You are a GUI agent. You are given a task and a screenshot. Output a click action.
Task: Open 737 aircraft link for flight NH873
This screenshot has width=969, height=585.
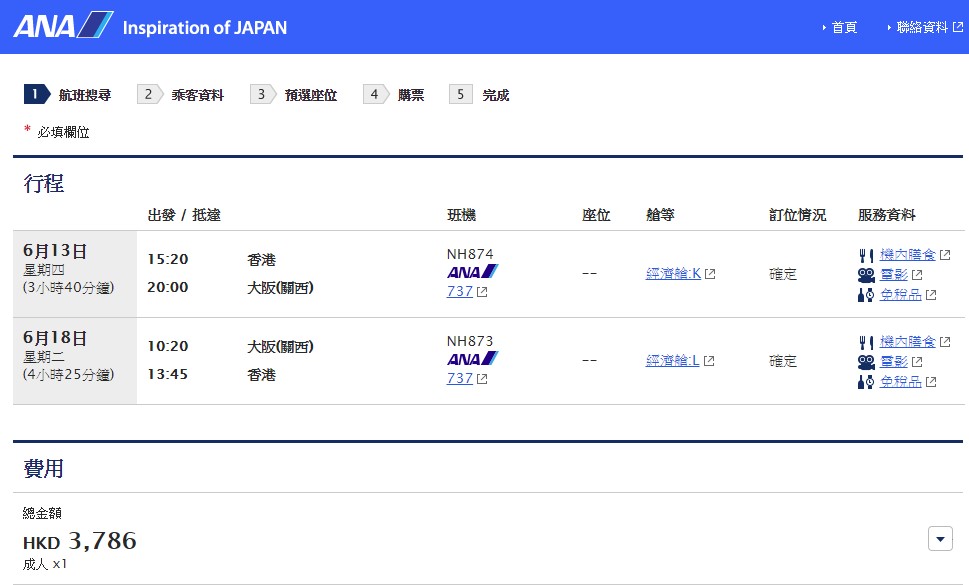(460, 378)
